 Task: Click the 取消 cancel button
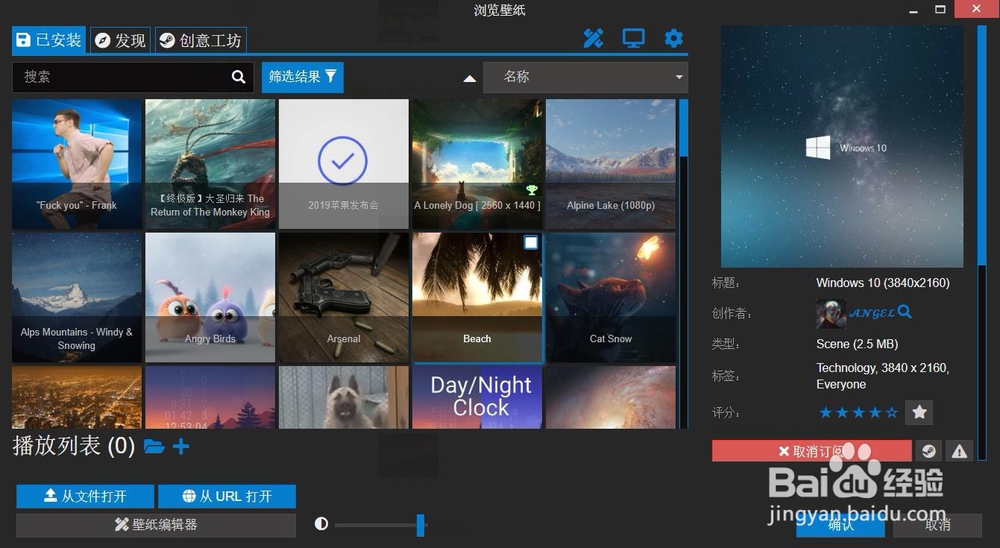coord(937,525)
